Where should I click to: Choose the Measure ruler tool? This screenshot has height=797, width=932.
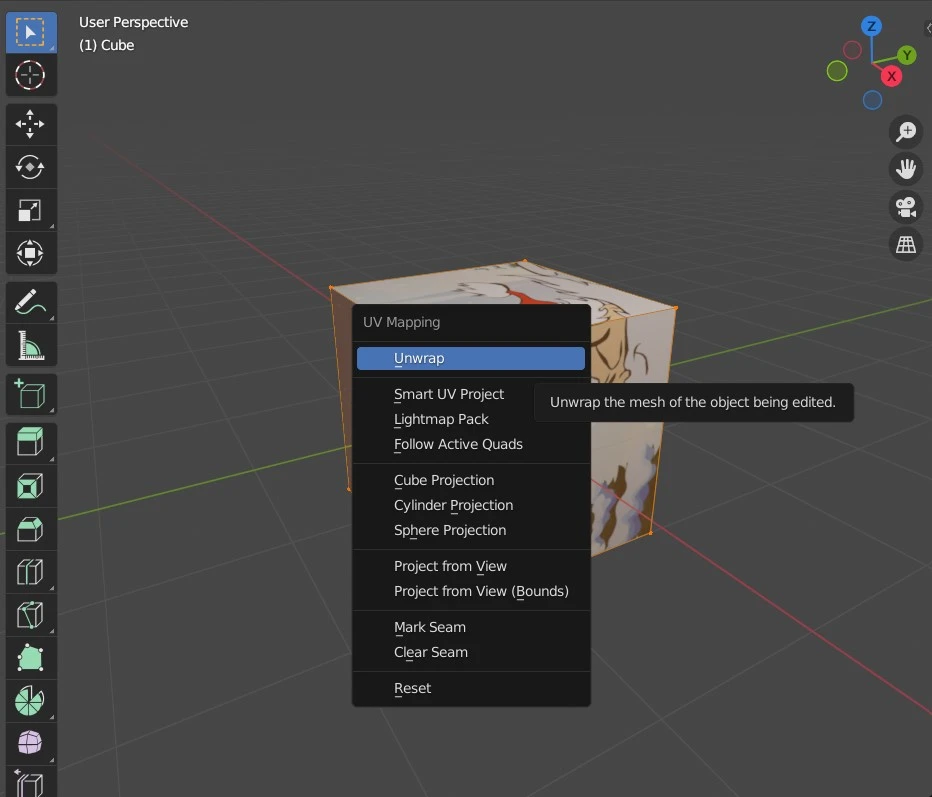coord(31,345)
